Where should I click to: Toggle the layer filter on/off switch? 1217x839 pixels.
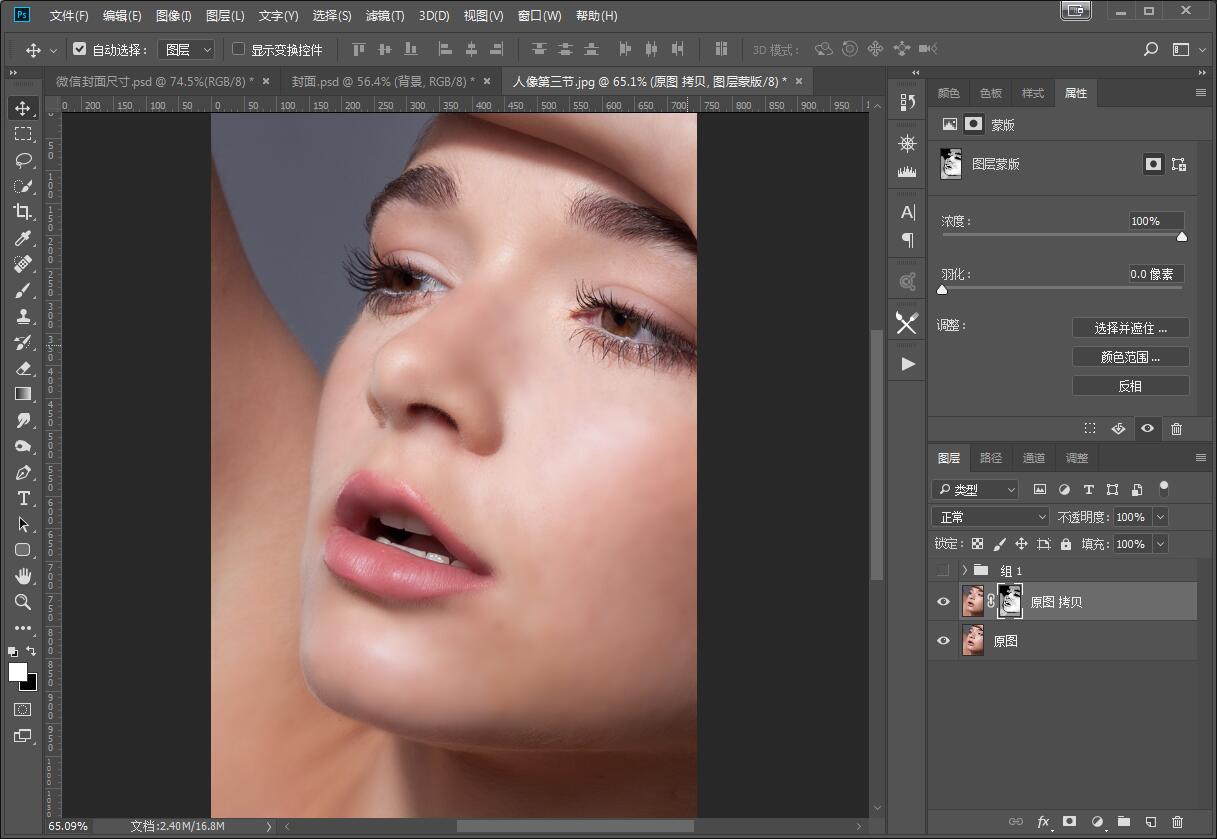(1163, 489)
